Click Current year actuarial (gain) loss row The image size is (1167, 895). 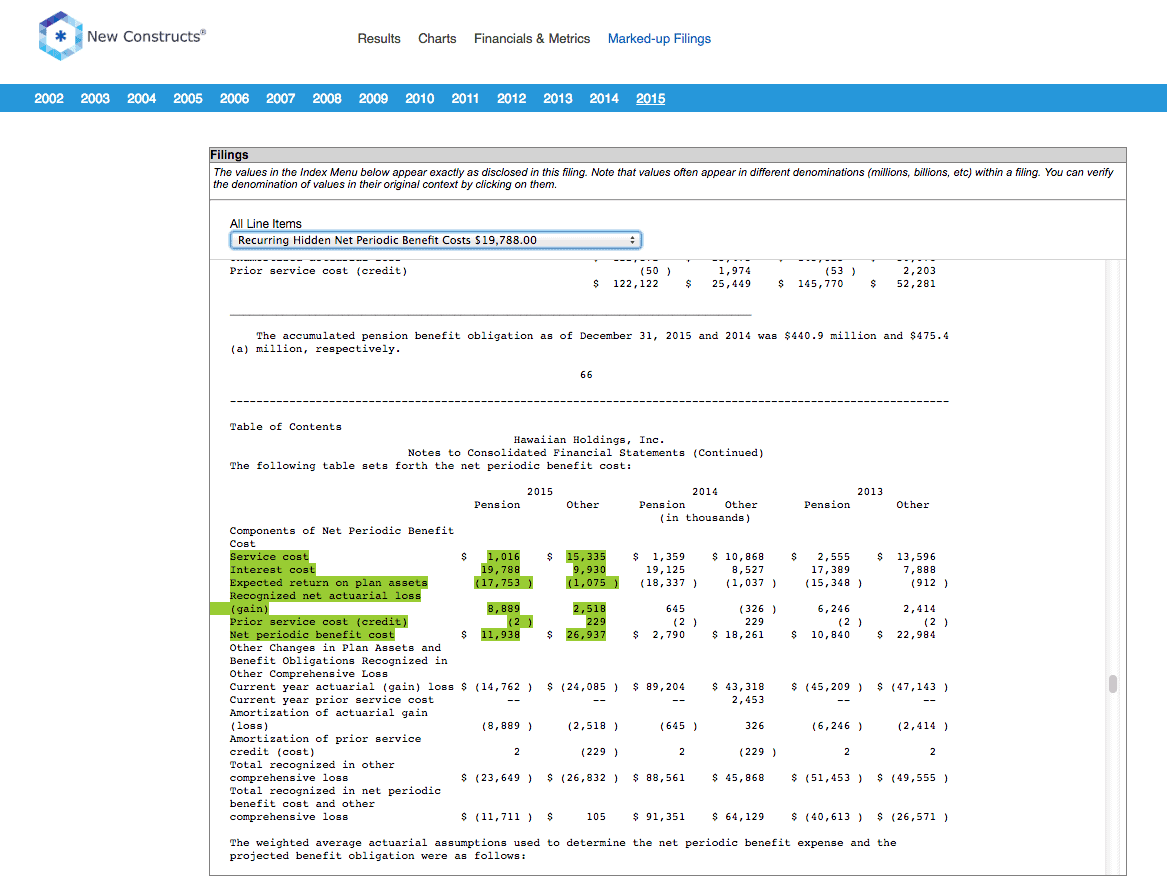[588, 687]
